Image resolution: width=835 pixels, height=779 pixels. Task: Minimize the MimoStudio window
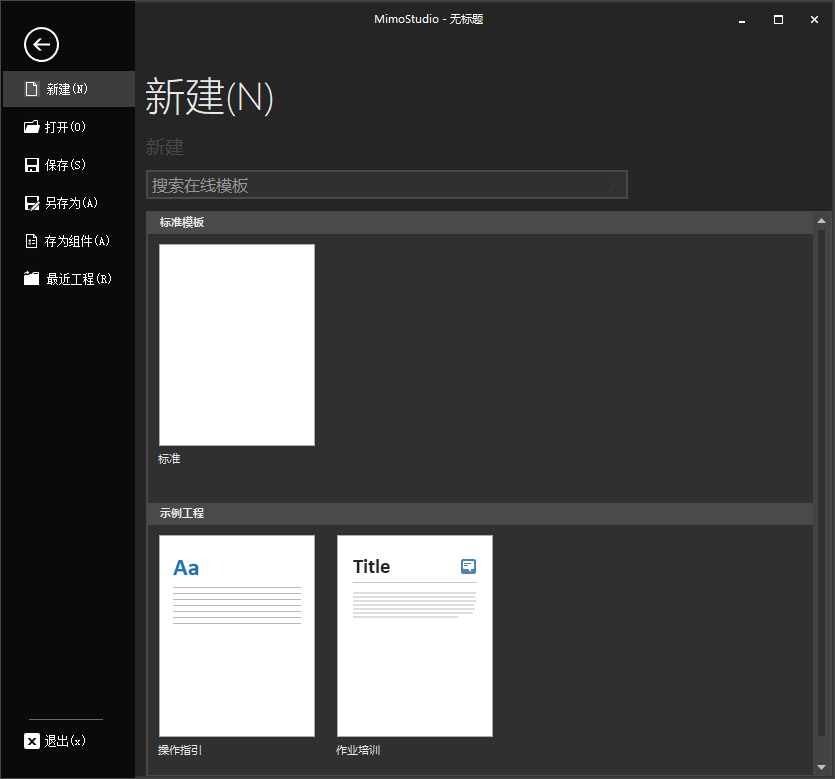741,19
